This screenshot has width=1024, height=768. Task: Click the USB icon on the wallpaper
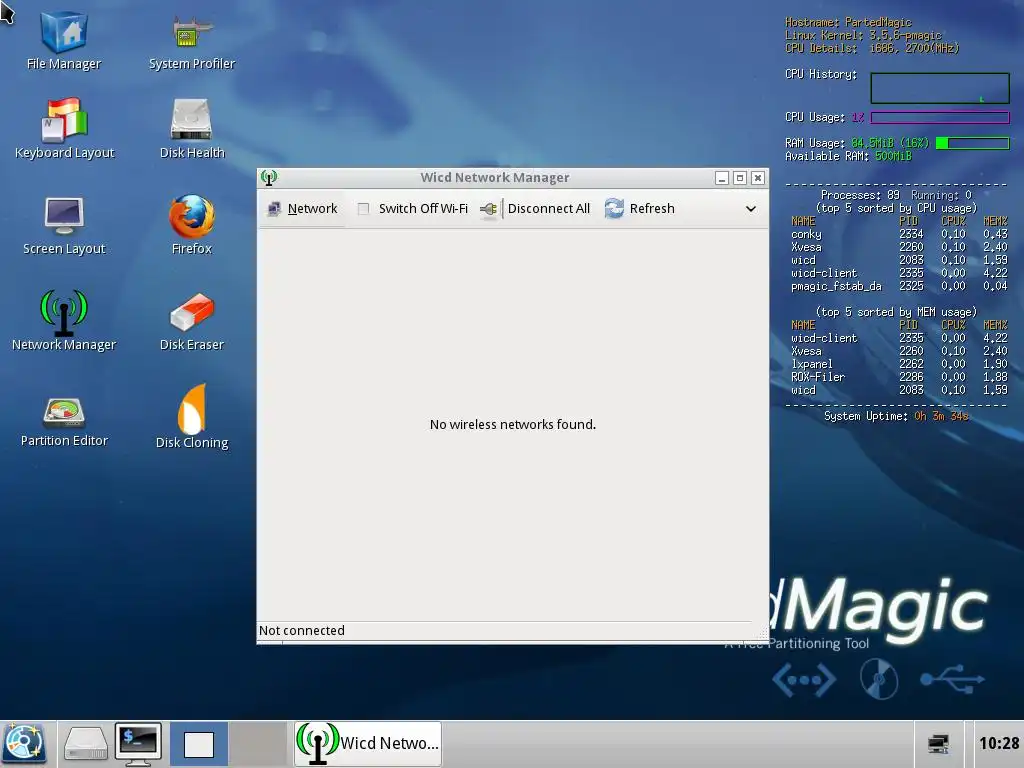click(952, 679)
